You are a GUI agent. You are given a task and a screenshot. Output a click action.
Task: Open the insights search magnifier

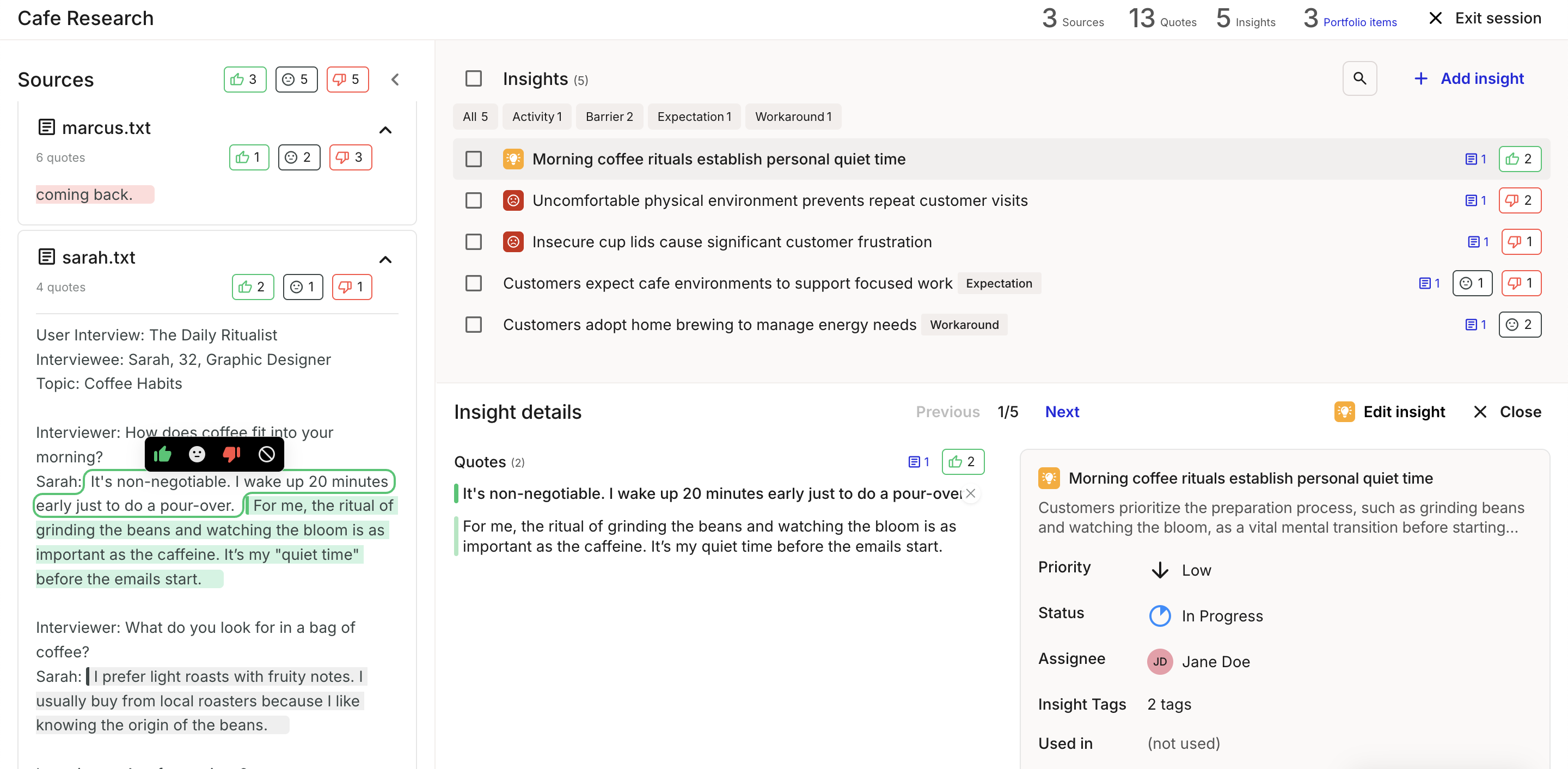(1359, 78)
